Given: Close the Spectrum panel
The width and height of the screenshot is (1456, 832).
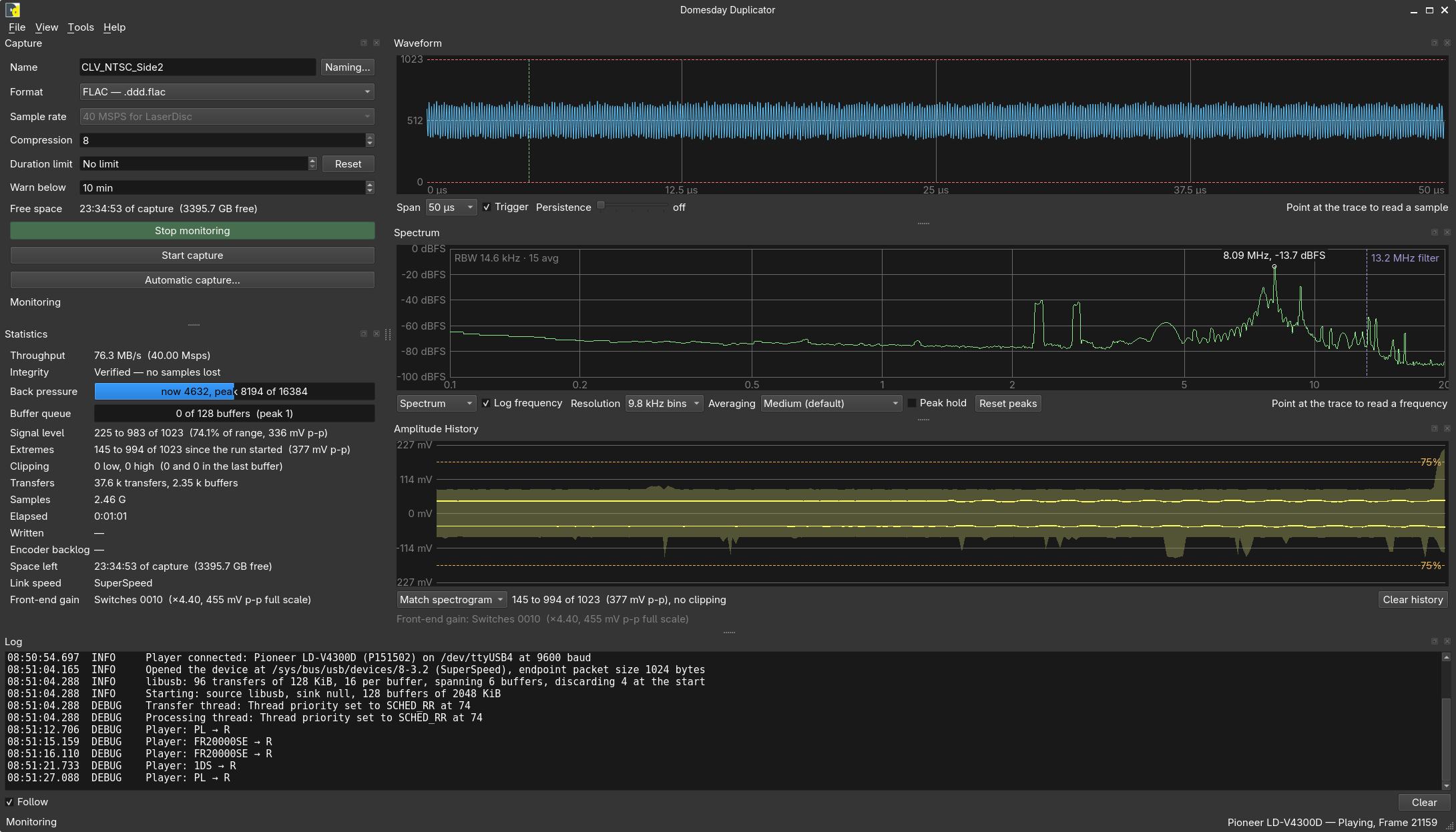Looking at the screenshot, I should (x=1447, y=232).
